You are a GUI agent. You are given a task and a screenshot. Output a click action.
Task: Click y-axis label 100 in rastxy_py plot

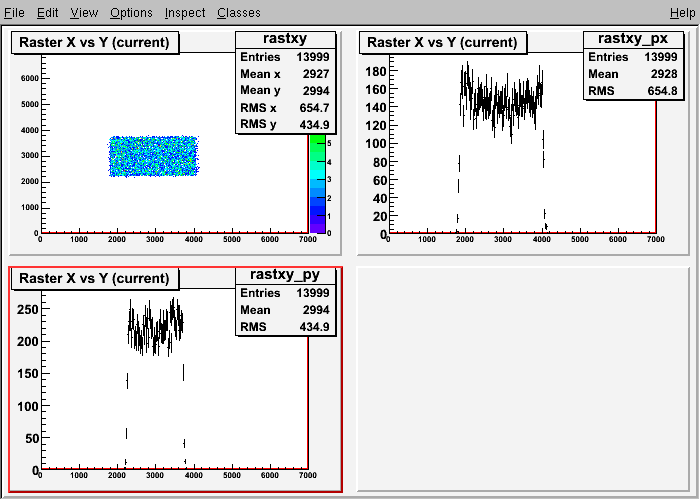point(28,406)
